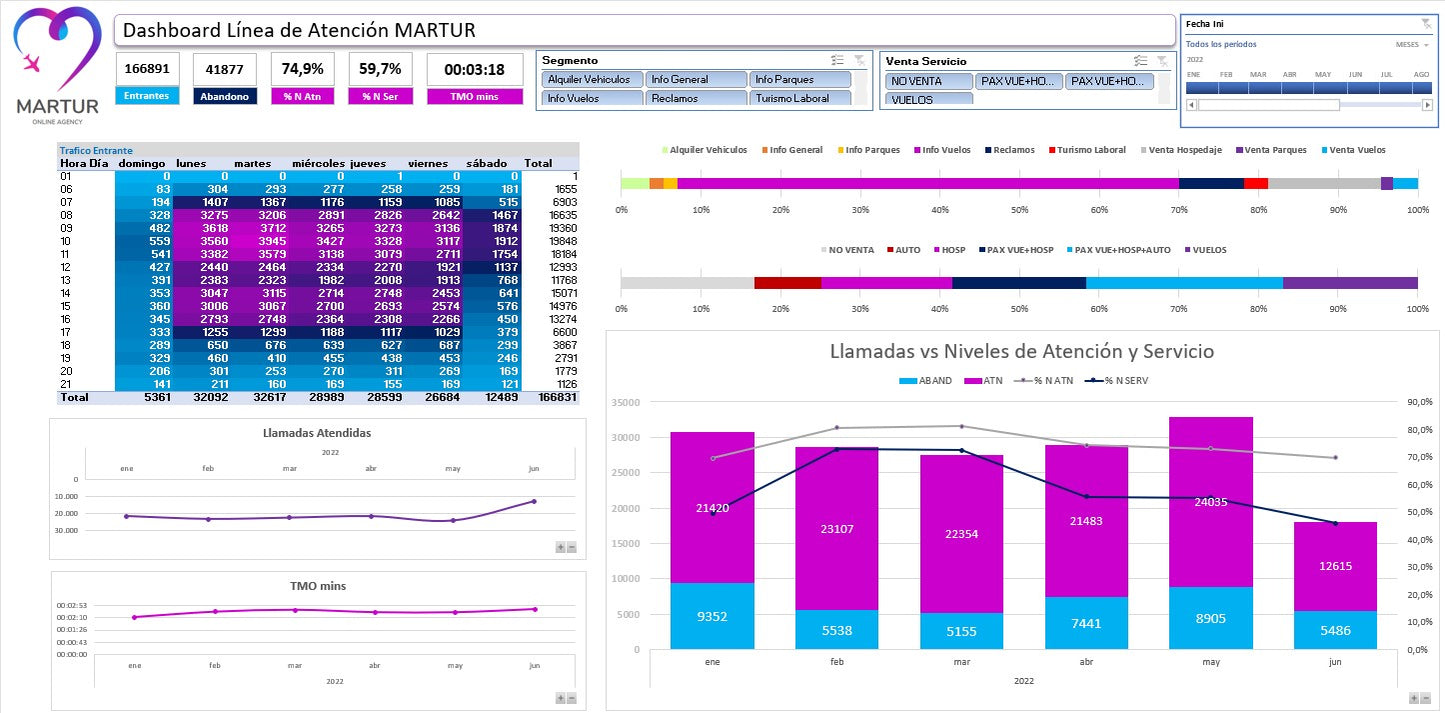
Task: Click the 00:03:18 TMO value box
Action: [x=475, y=70]
